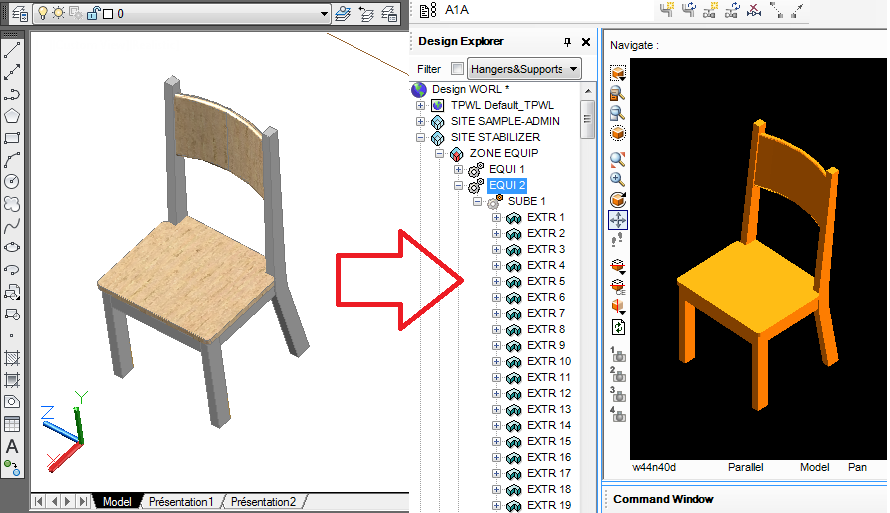Select the Rectangle tool
Image resolution: width=890 pixels, height=513 pixels.
tap(12, 138)
